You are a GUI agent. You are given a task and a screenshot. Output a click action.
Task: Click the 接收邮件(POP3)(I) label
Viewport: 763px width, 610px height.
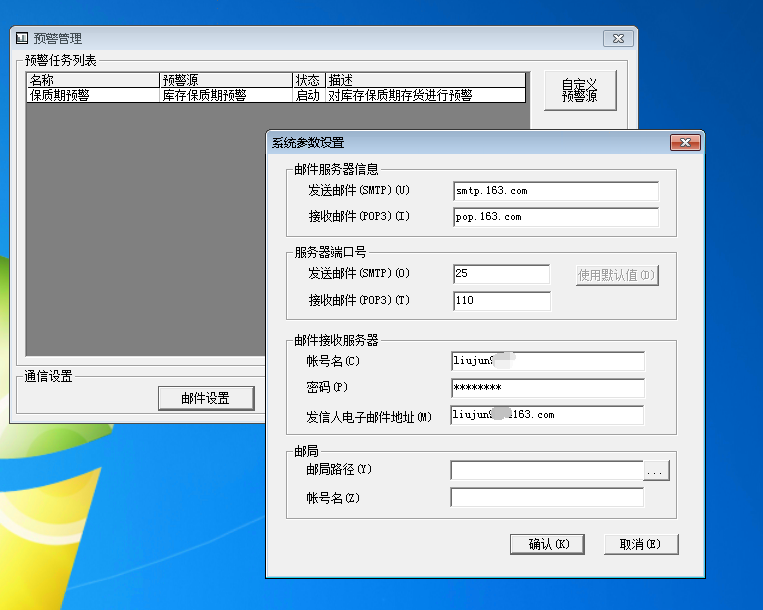pyautogui.click(x=359, y=216)
